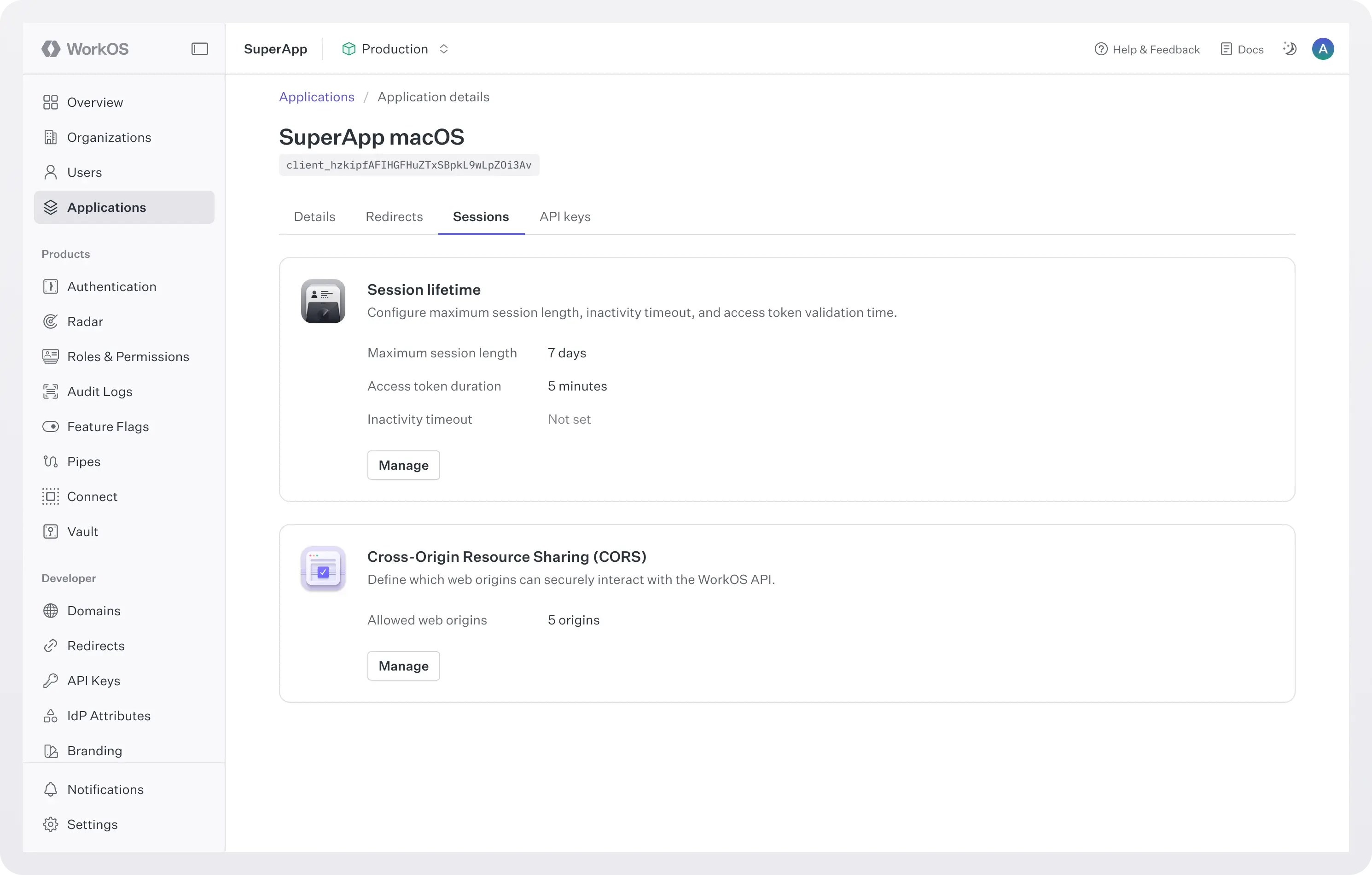This screenshot has width=1372, height=875.
Task: Manage session lifetime settings
Action: point(403,465)
